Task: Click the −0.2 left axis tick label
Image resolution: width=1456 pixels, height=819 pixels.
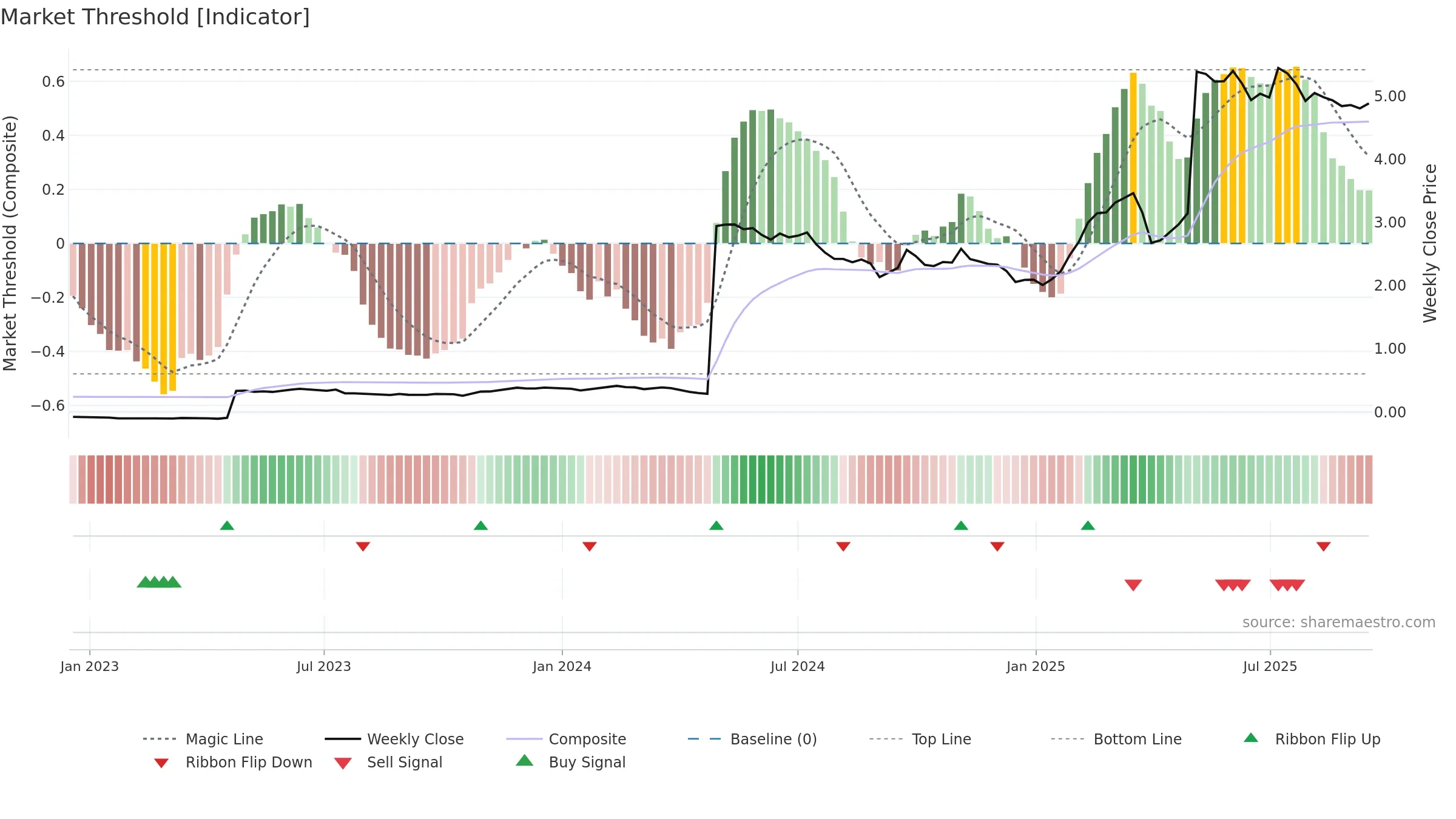Action: coord(48,297)
